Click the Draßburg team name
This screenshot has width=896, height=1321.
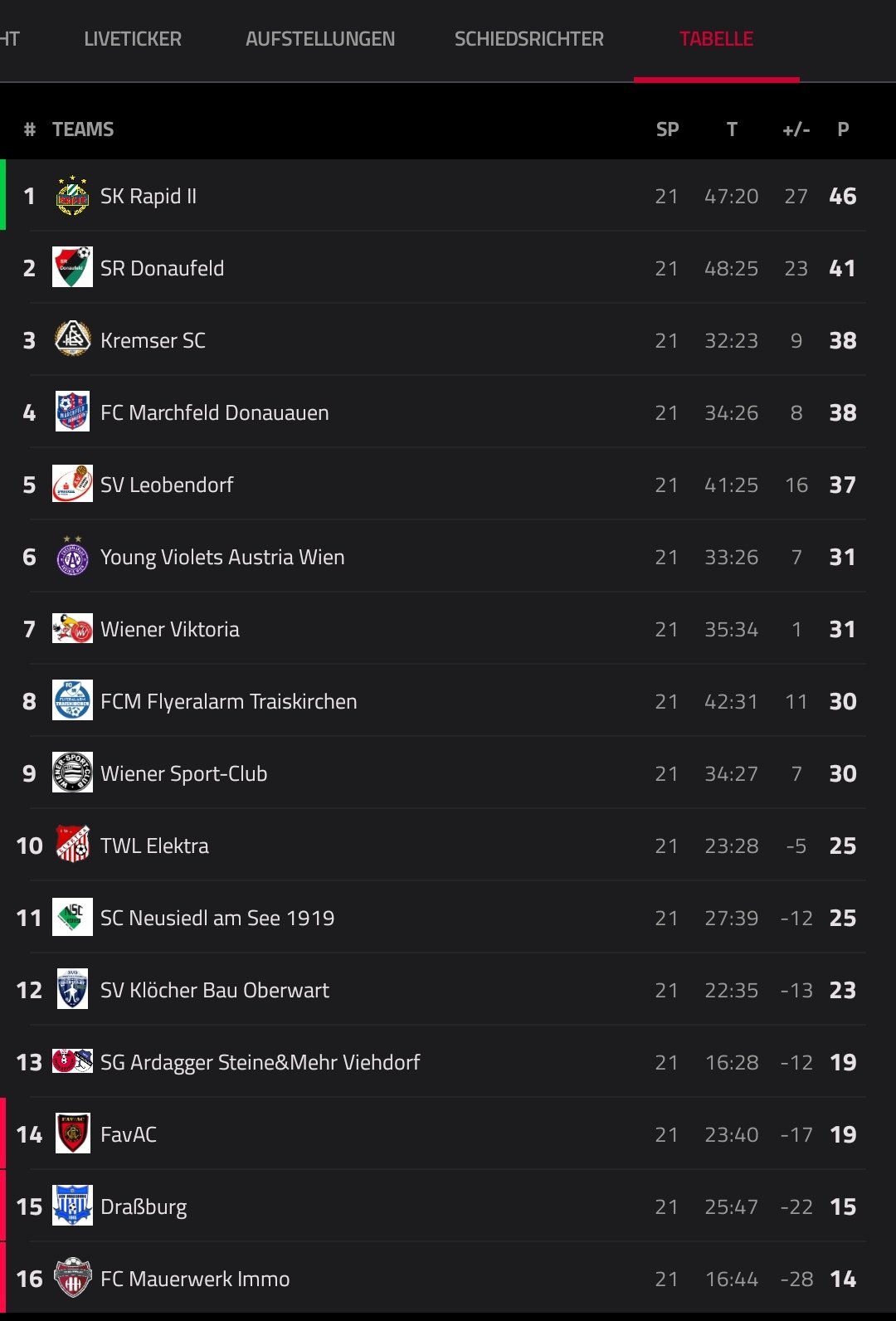(x=144, y=1207)
